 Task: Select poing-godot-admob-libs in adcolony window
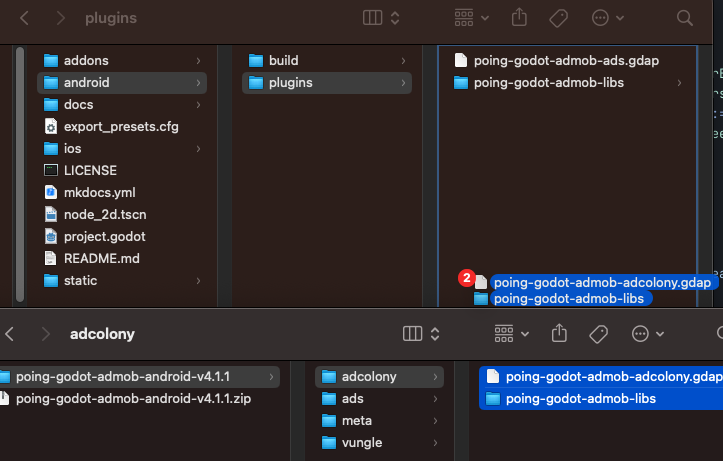coord(601,399)
